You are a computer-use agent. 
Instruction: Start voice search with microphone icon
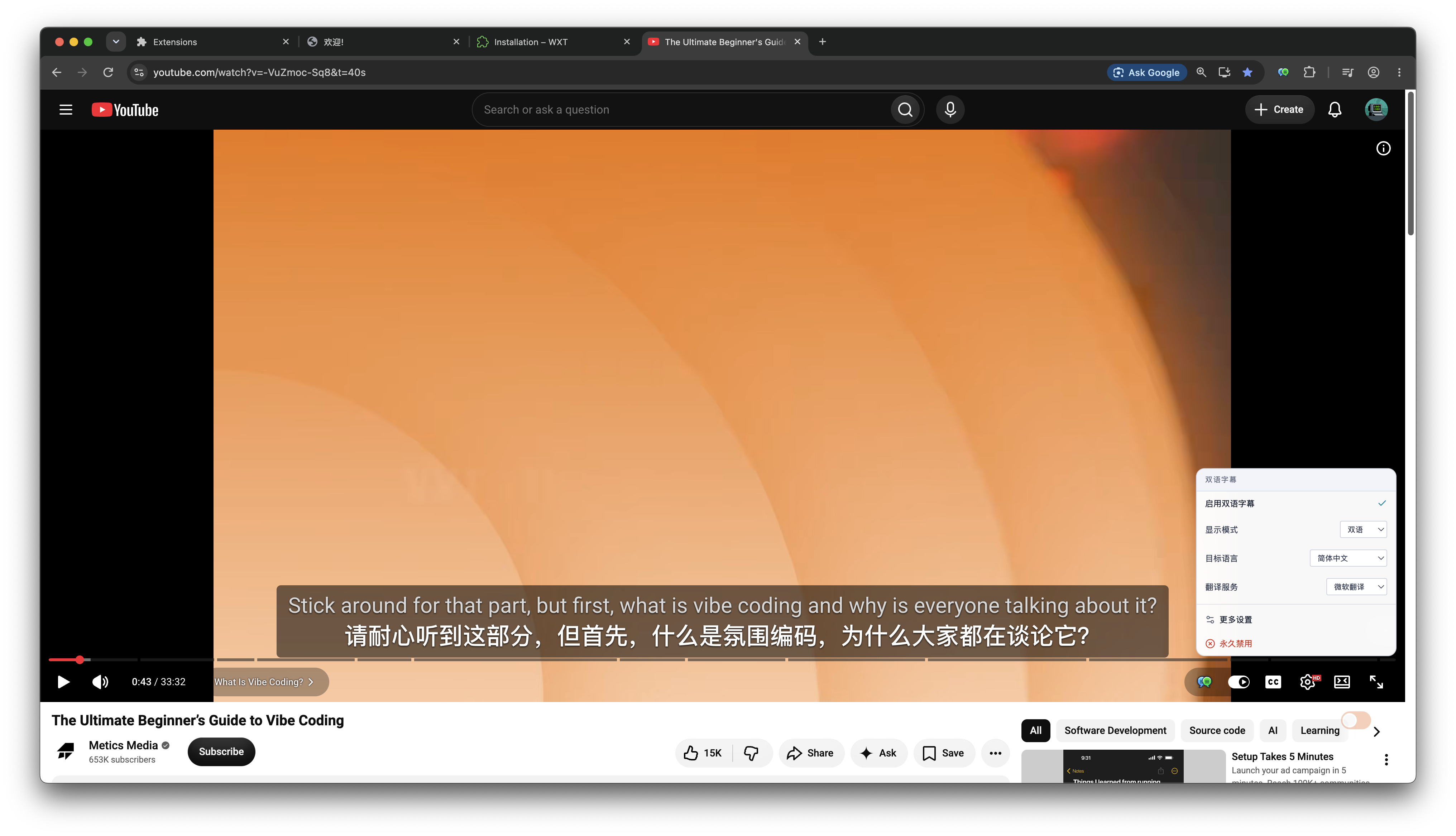tap(950, 110)
